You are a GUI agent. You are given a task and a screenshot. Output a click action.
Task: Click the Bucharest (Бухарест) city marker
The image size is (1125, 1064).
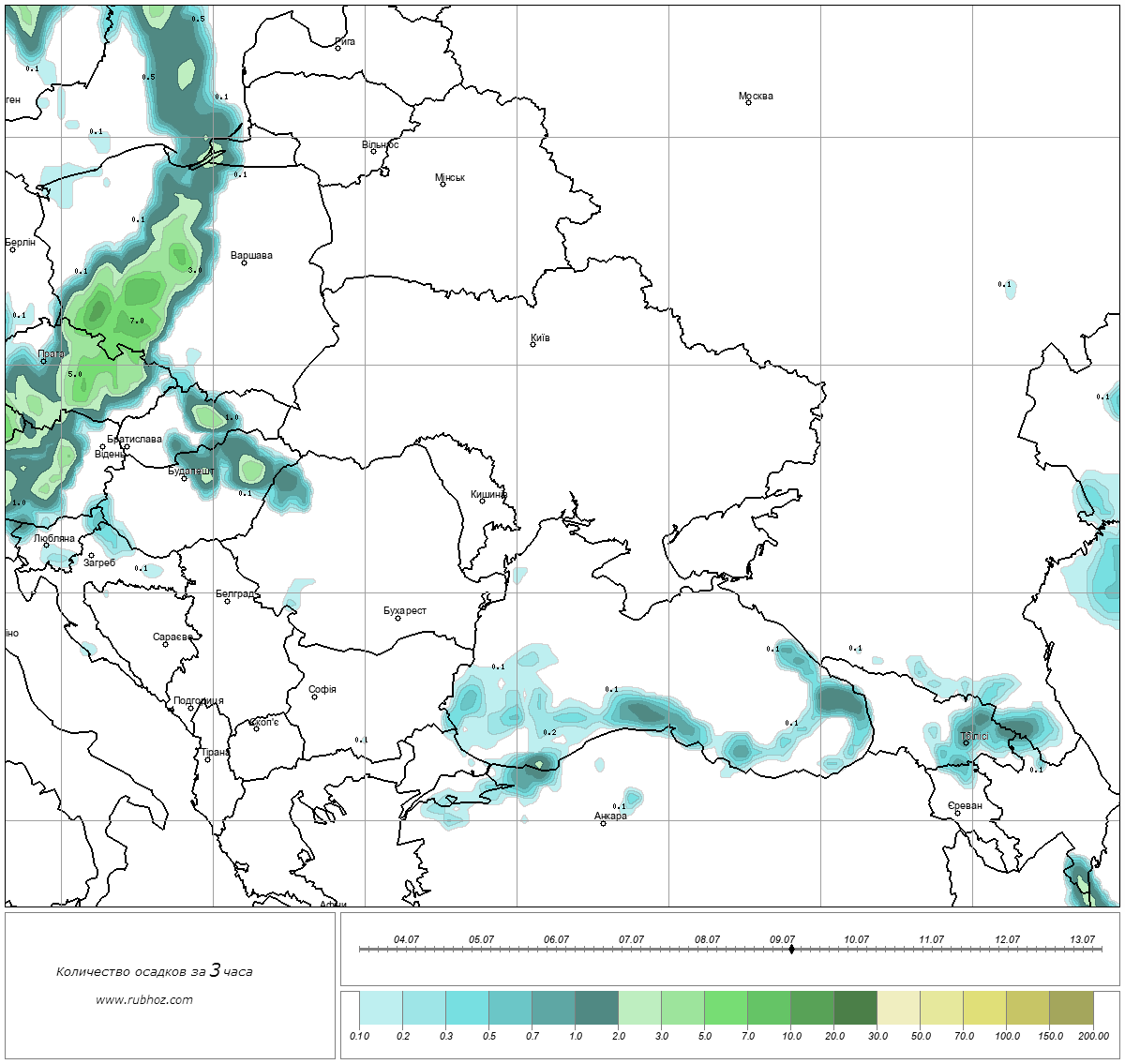(x=397, y=618)
